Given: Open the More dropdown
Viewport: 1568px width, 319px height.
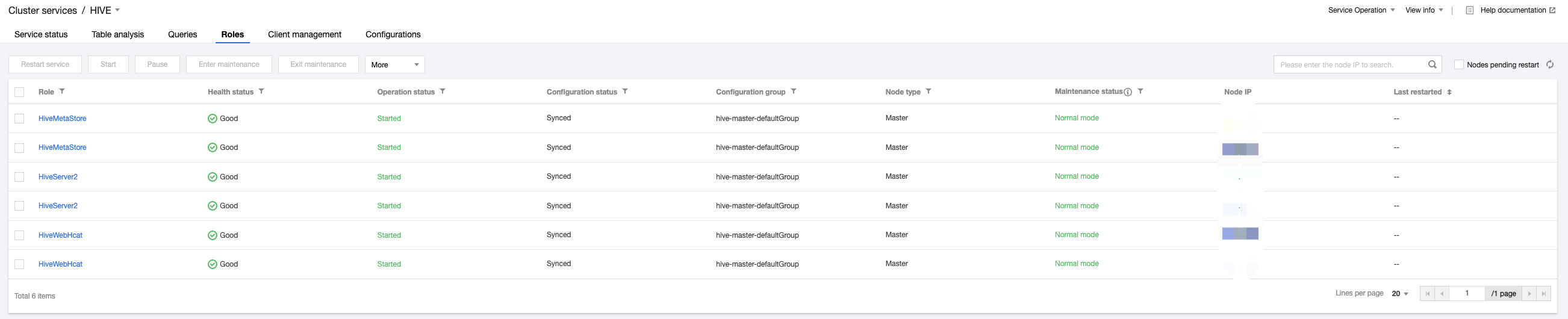Looking at the screenshot, I should (394, 64).
